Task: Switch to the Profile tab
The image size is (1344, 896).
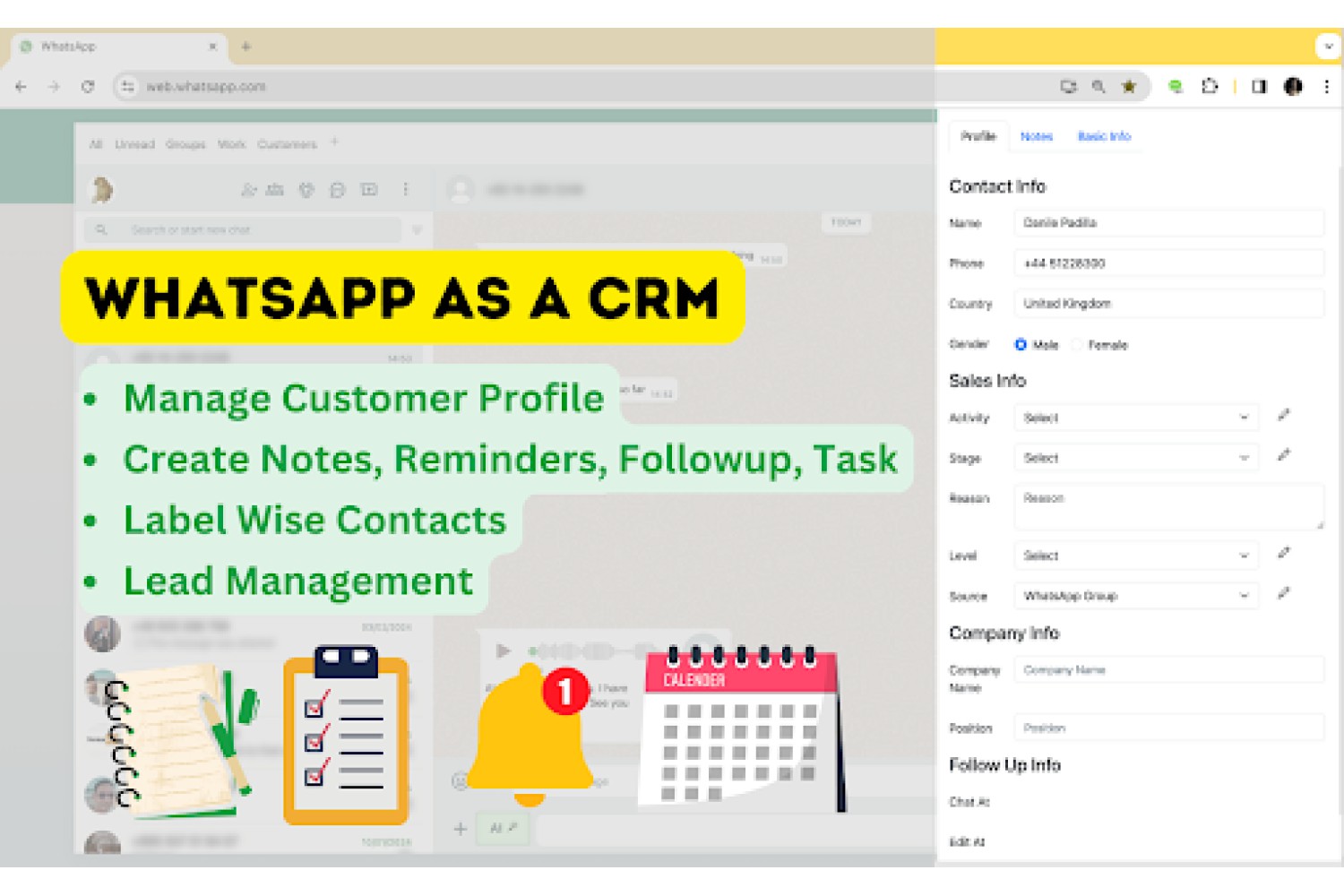Action: pyautogui.click(x=978, y=136)
